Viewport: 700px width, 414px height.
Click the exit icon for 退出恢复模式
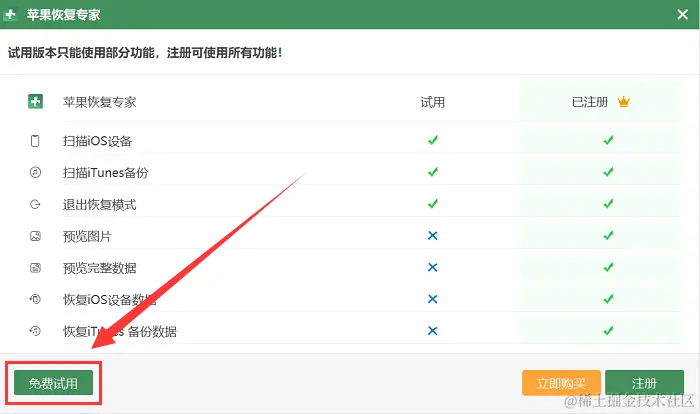click(x=35, y=204)
